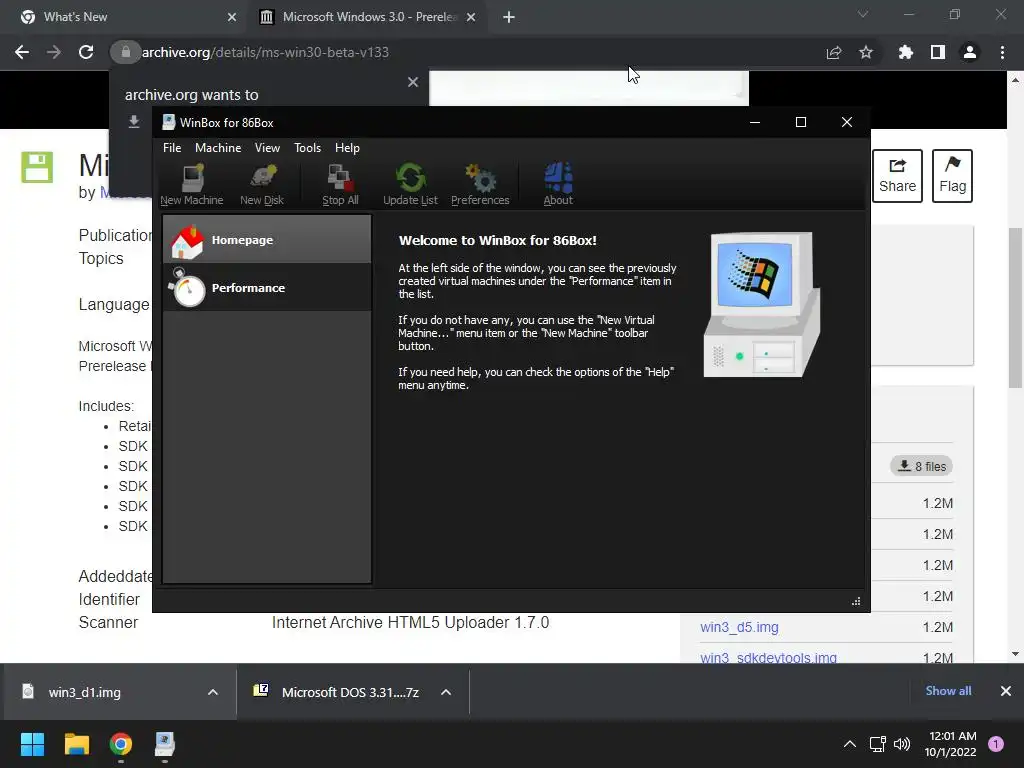This screenshot has height=768, width=1024.
Task: Click the Share button on archive.org
Action: tap(897, 176)
